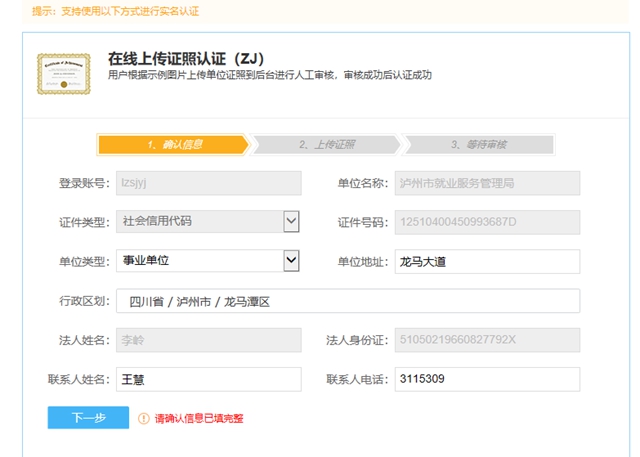The height and width of the screenshot is (457, 640).
Task: Open the 行政区划 region selector
Action: pyautogui.click(x=348, y=301)
